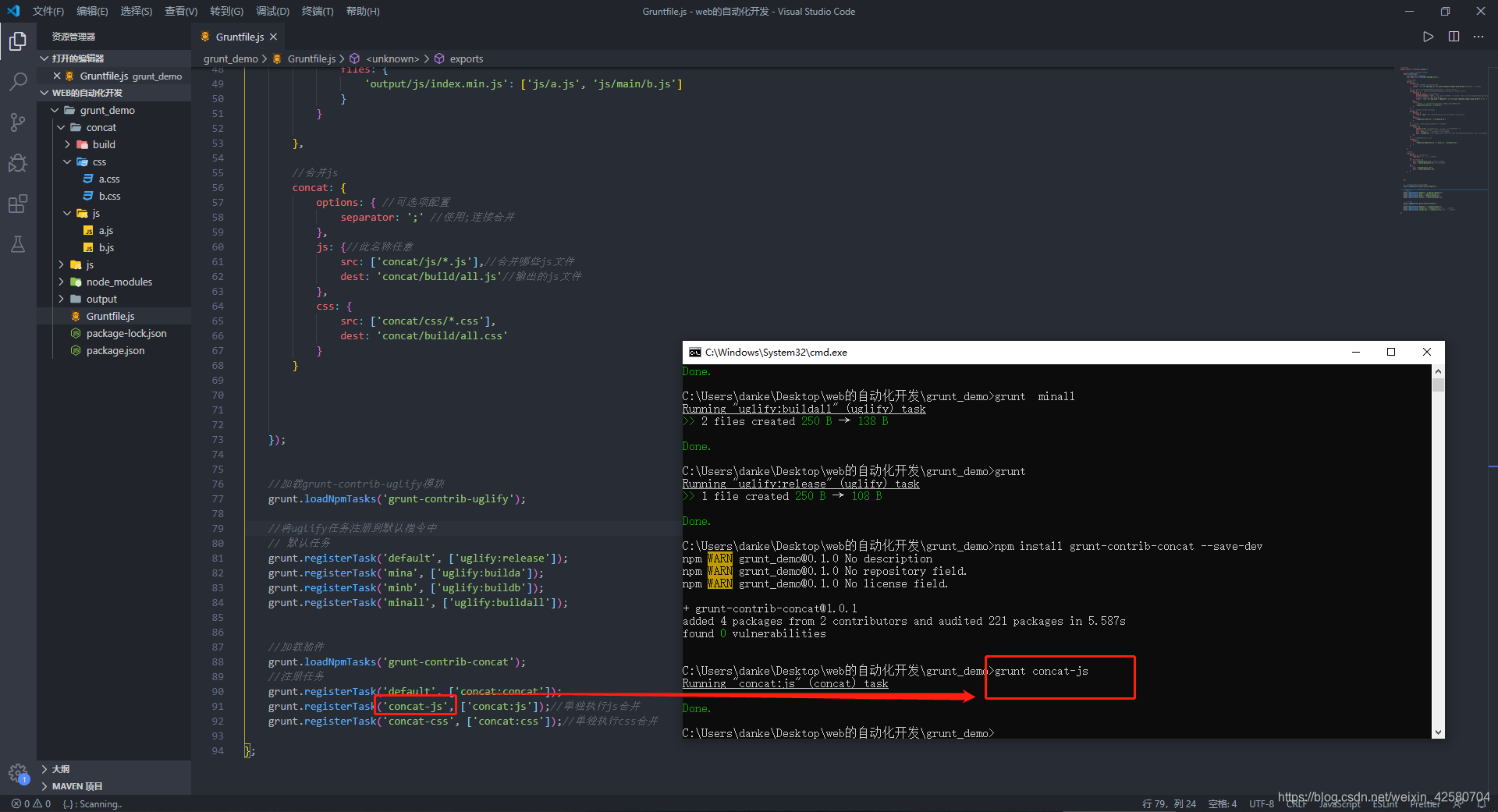1498x812 pixels.
Task: Click the VS Code logo icon
Action: click(13, 11)
